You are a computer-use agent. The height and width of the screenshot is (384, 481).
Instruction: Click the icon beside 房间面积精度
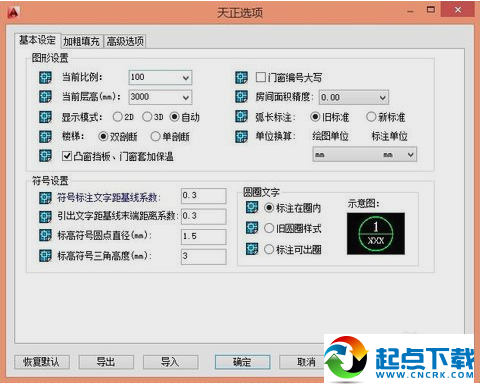(x=241, y=97)
